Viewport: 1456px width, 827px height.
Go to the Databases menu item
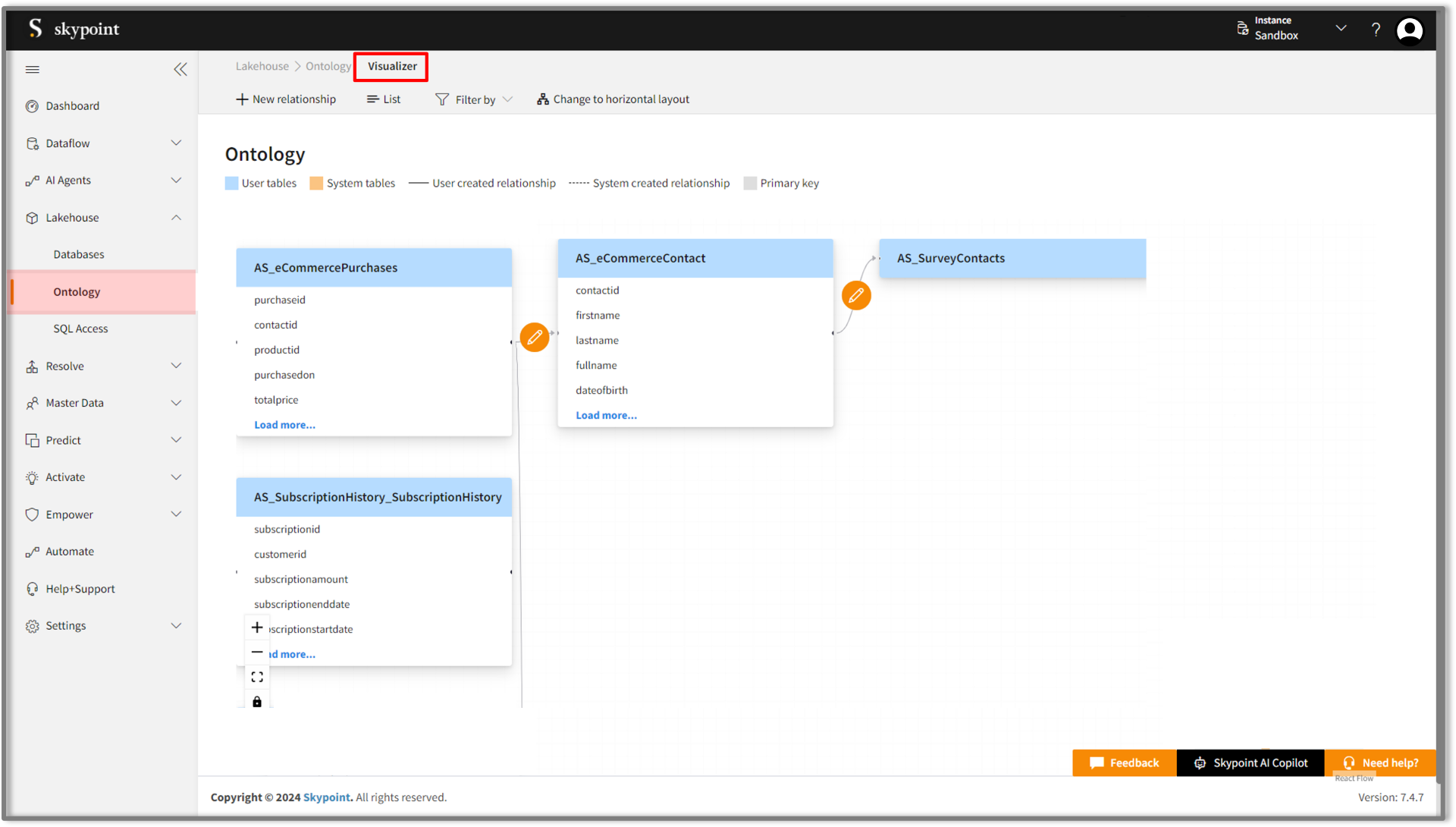[79, 254]
